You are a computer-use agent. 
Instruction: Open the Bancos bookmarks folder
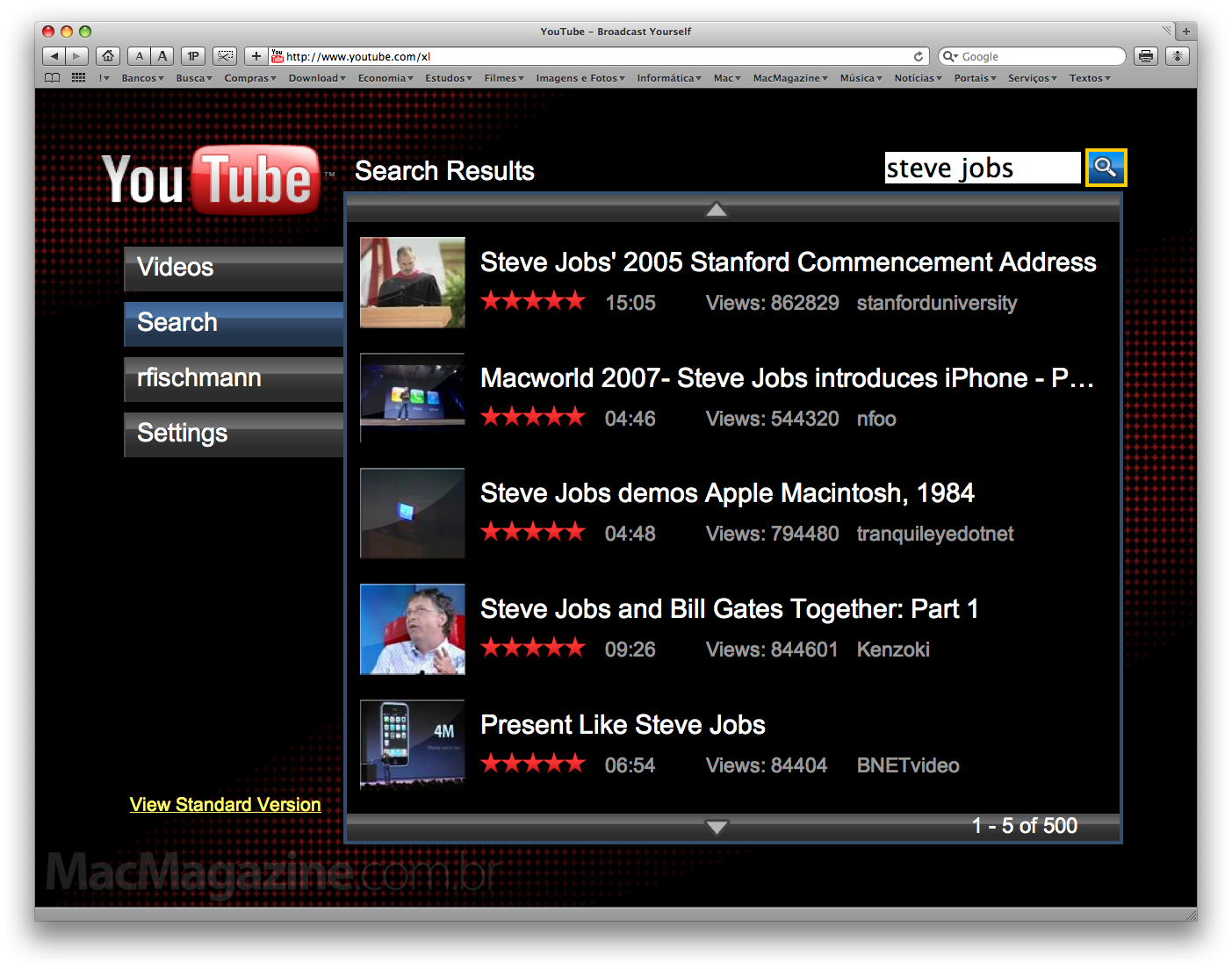(142, 78)
